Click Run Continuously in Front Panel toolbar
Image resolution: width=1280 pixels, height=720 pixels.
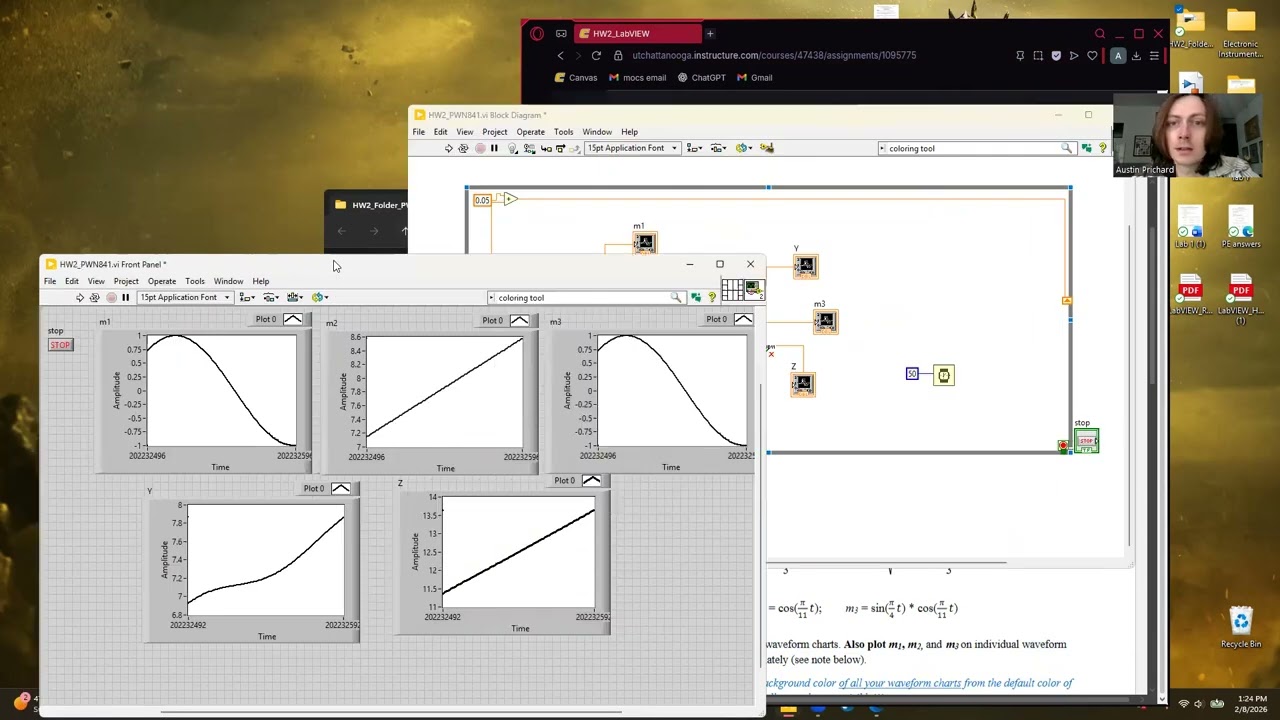[95, 297]
